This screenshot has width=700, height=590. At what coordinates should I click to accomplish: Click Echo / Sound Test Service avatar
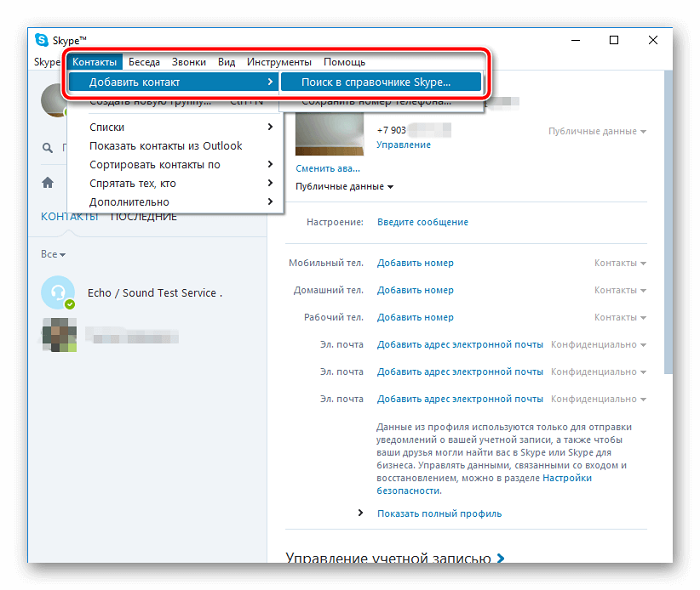click(x=58, y=293)
